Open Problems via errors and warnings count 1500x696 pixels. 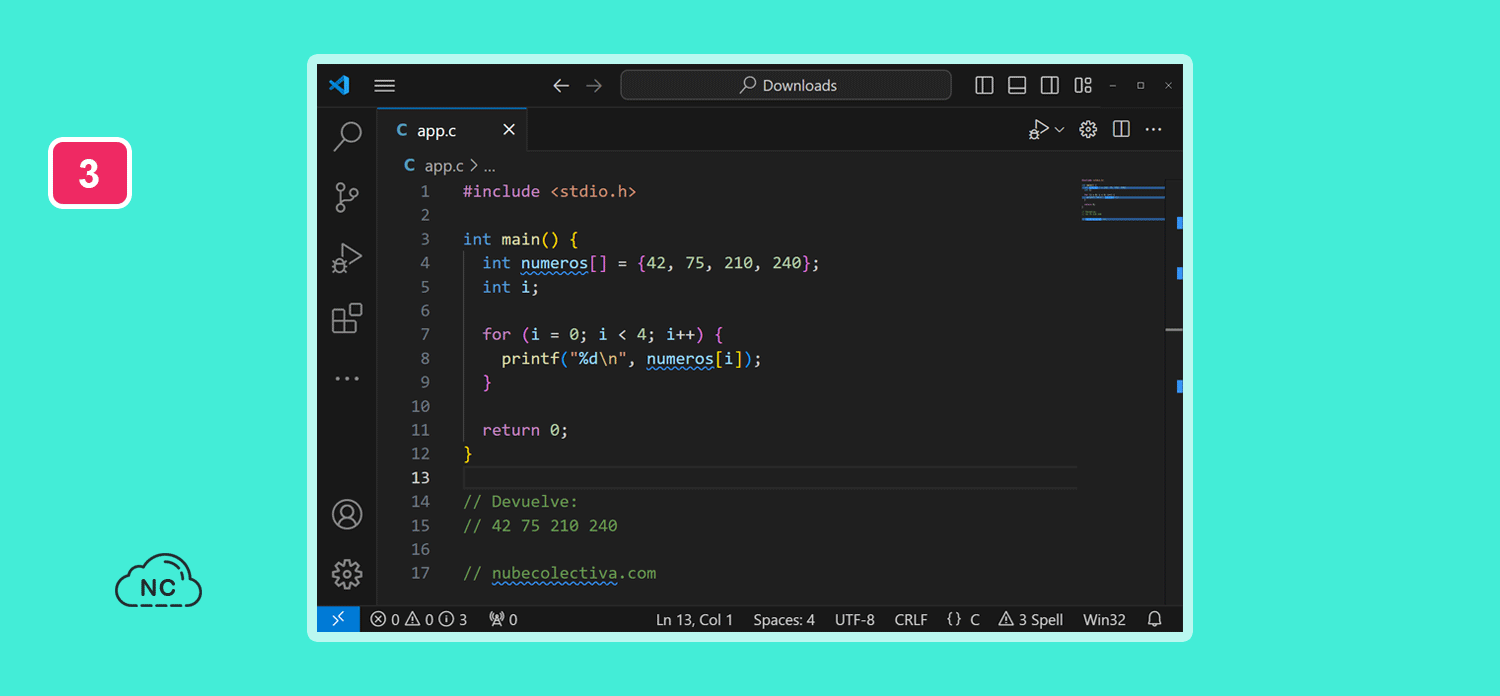(x=418, y=620)
